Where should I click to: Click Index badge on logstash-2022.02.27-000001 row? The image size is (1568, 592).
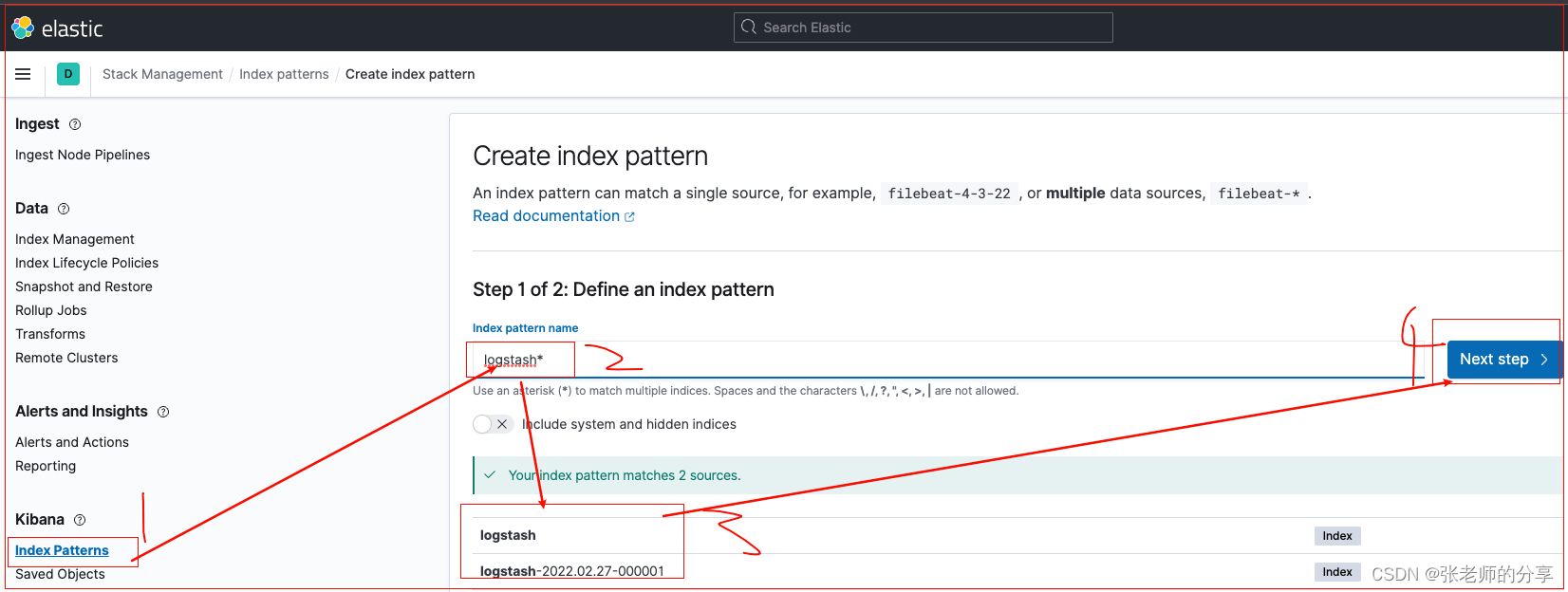1337,571
